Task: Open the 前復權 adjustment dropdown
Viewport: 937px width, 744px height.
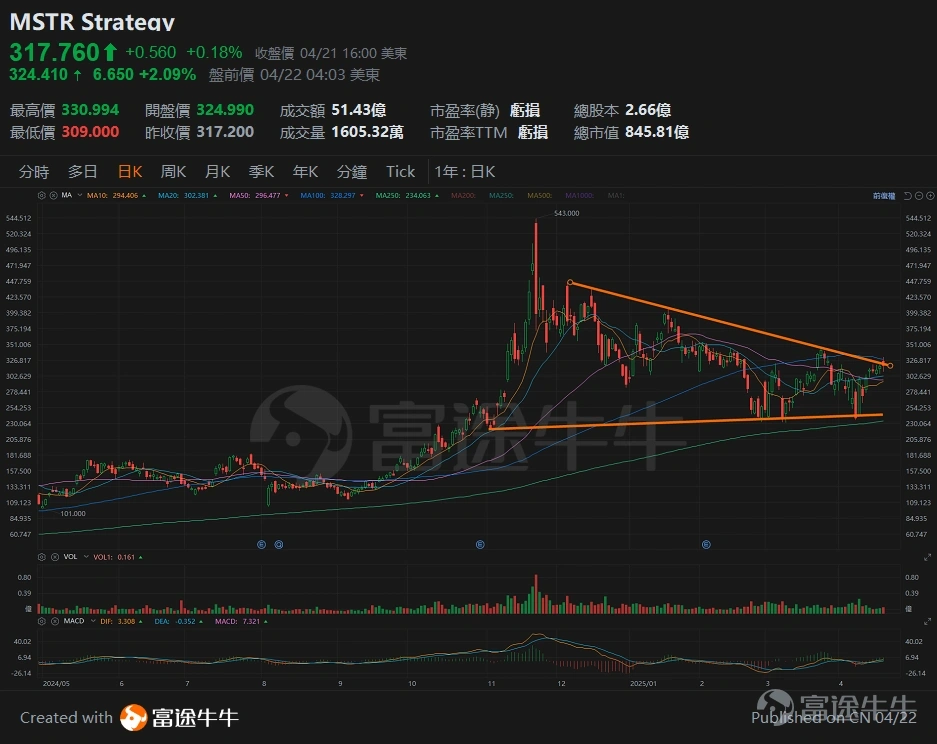Action: pos(884,196)
